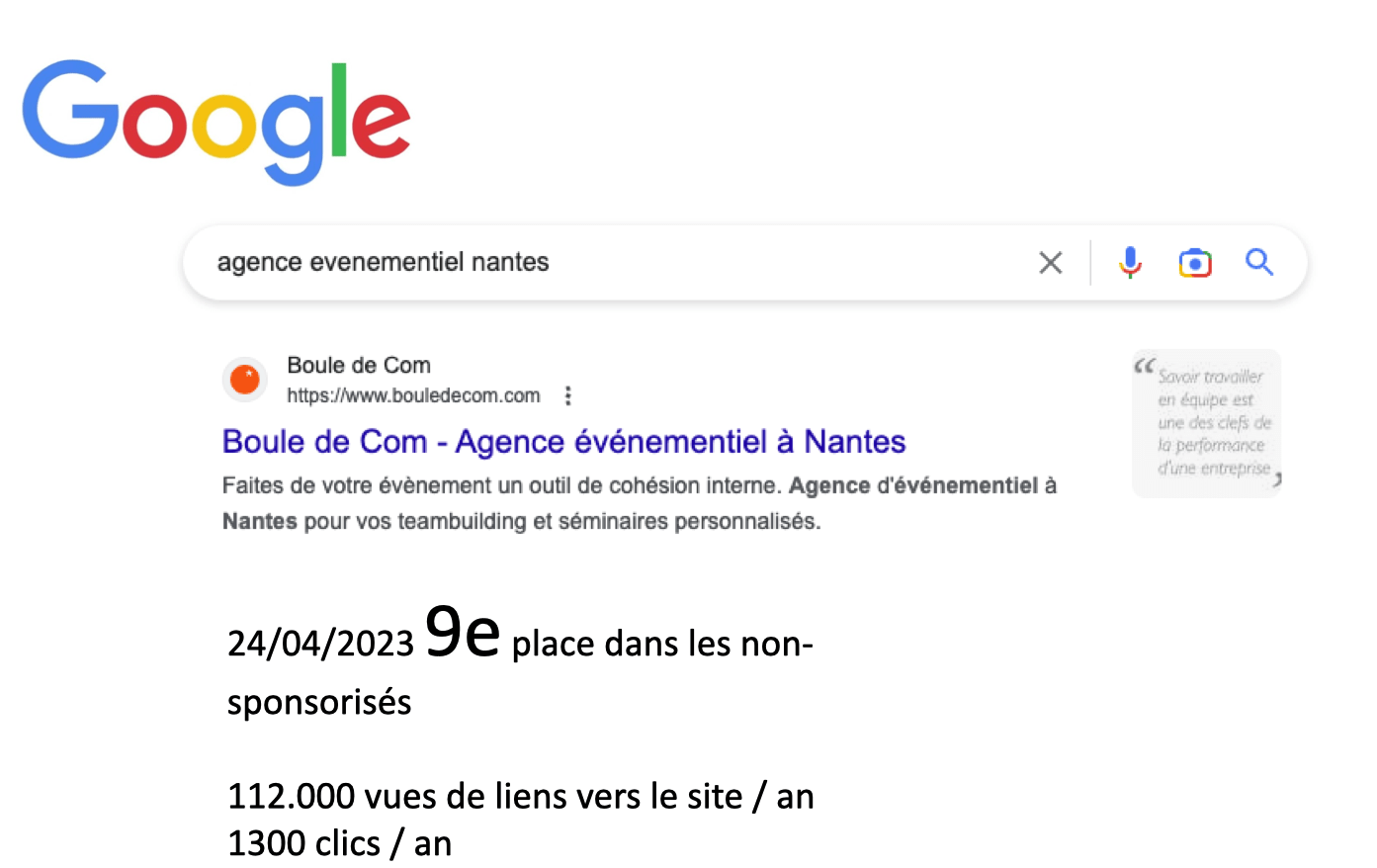Click the orange Boule de Com favicon
The image size is (1377, 868).
click(x=245, y=380)
